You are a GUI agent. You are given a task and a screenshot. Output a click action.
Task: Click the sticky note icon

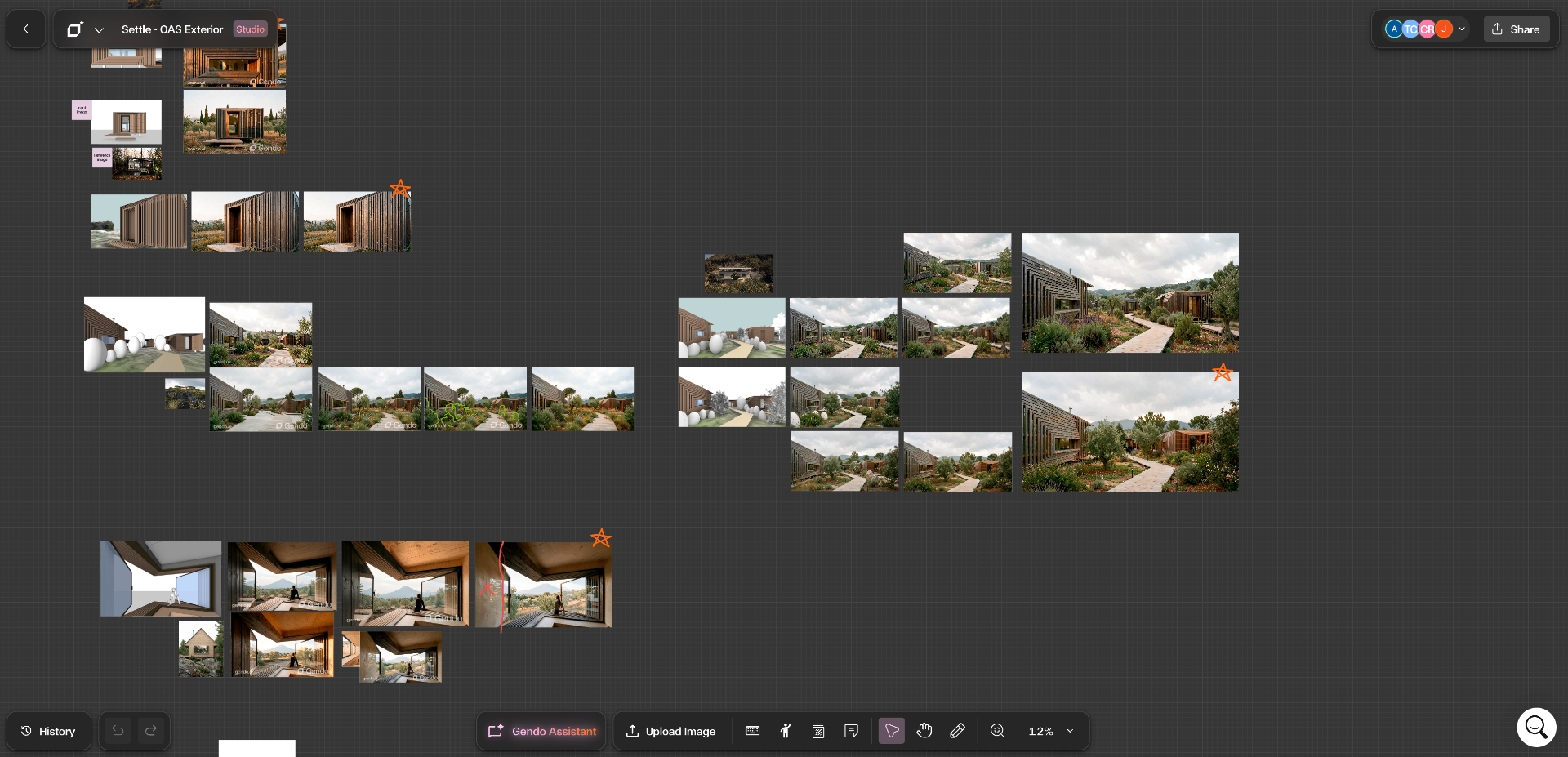pos(851,731)
